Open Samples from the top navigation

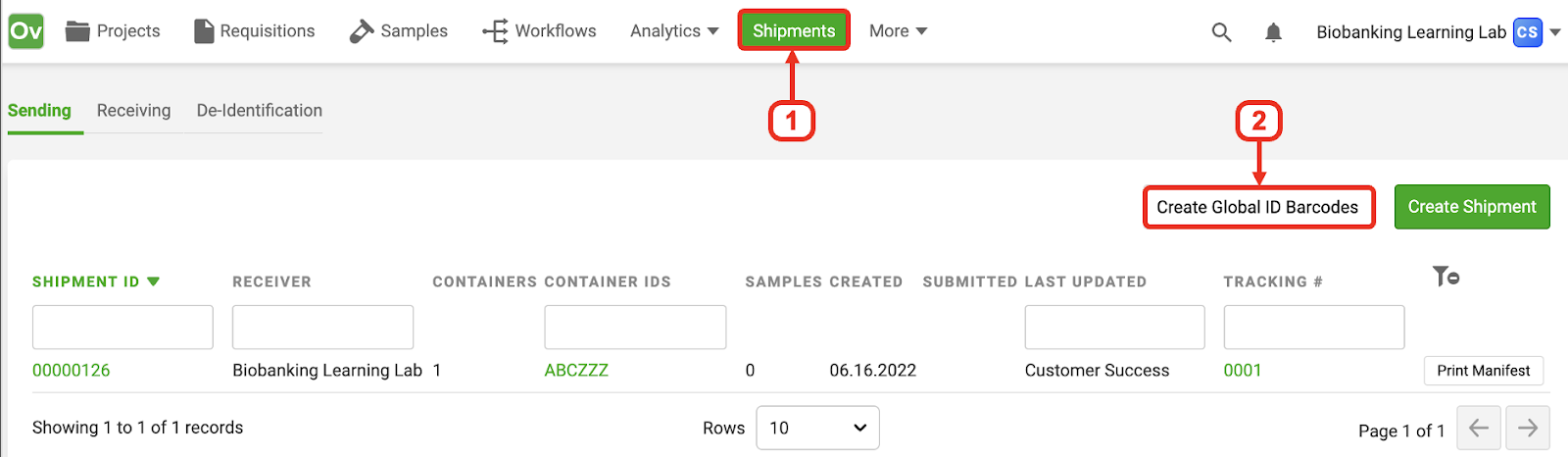[399, 31]
